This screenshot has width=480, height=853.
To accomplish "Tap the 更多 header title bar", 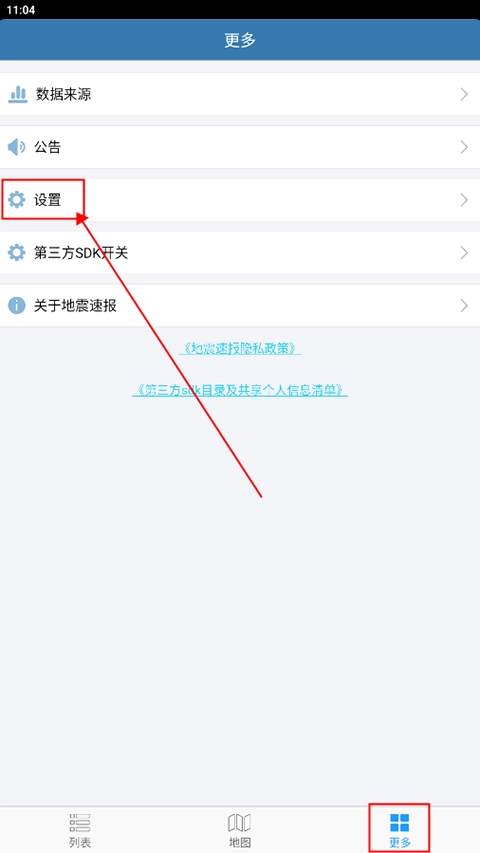I will pos(240,40).
